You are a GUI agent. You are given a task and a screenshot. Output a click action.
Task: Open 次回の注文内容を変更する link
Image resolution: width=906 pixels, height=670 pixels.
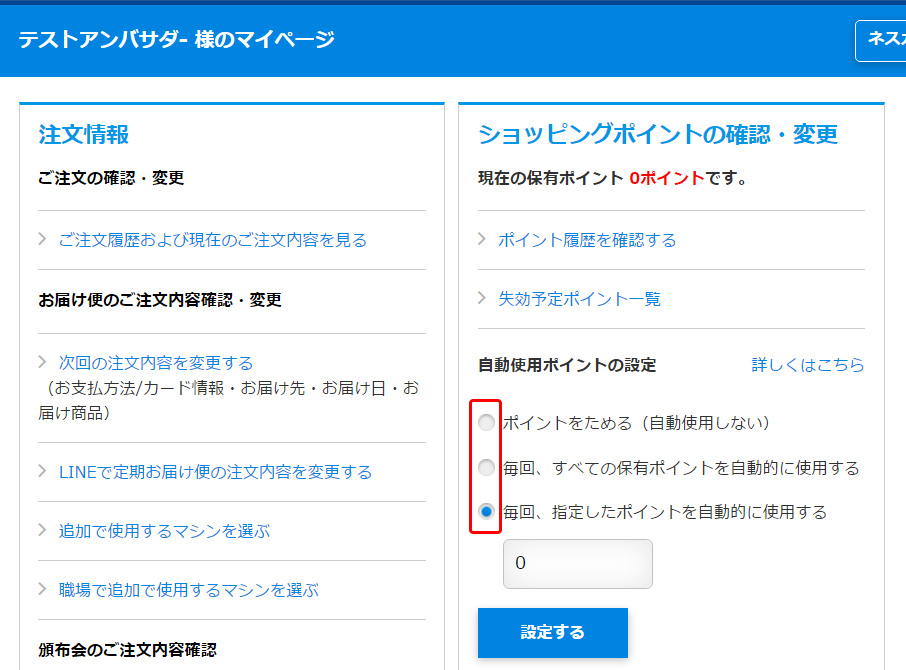click(x=156, y=363)
